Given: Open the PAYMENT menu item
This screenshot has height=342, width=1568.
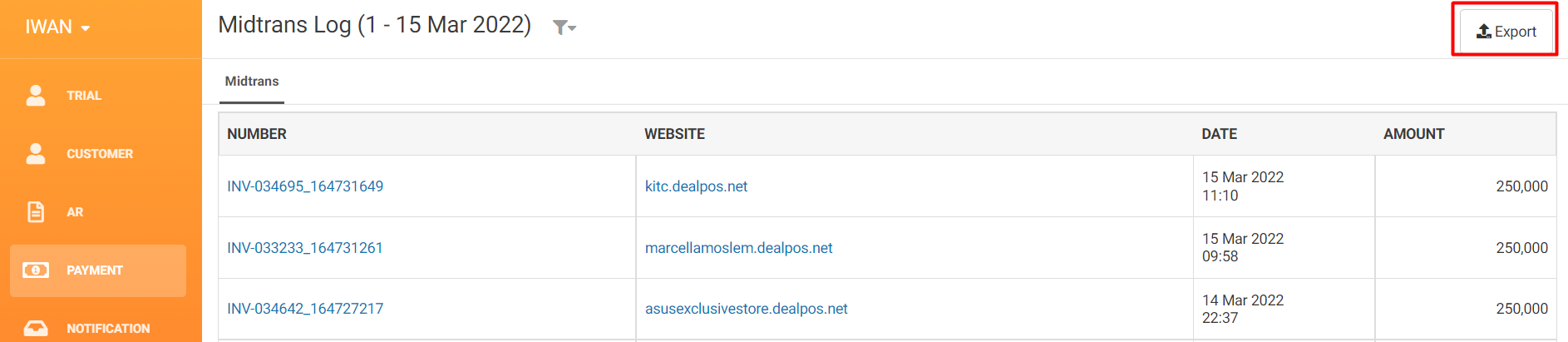Looking at the screenshot, I should click(x=98, y=270).
